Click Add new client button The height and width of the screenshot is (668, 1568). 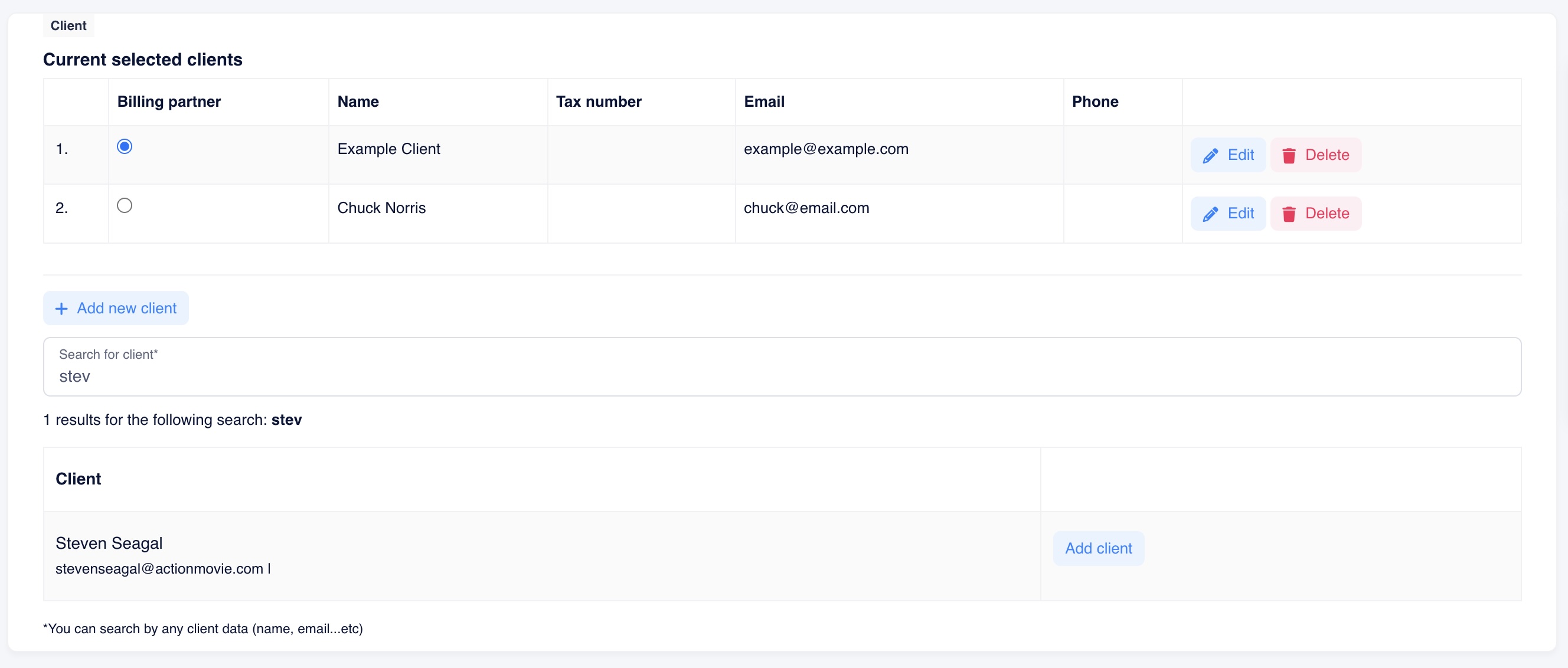(x=116, y=309)
